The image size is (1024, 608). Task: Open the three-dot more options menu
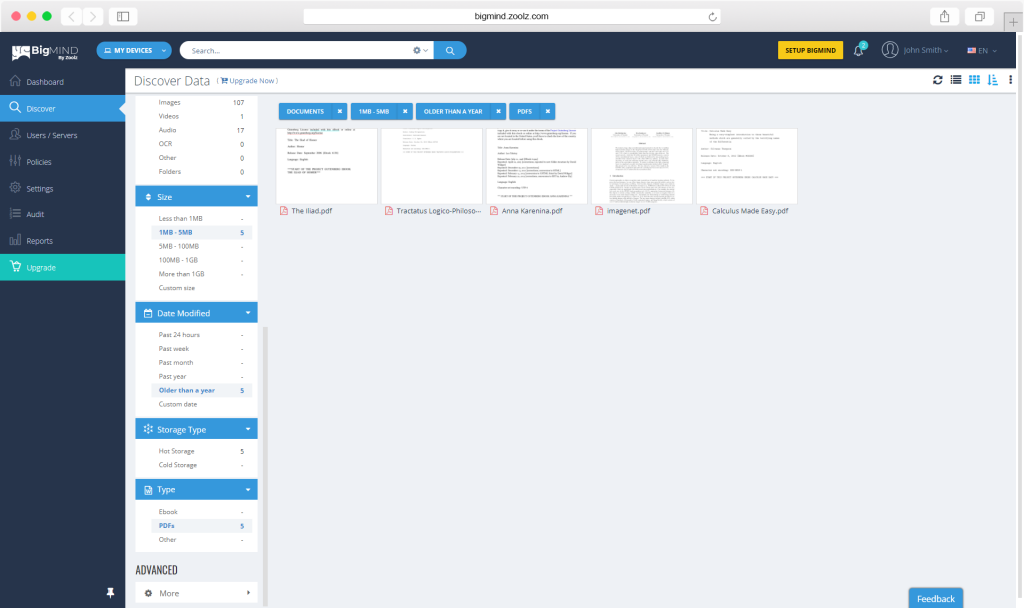1010,80
